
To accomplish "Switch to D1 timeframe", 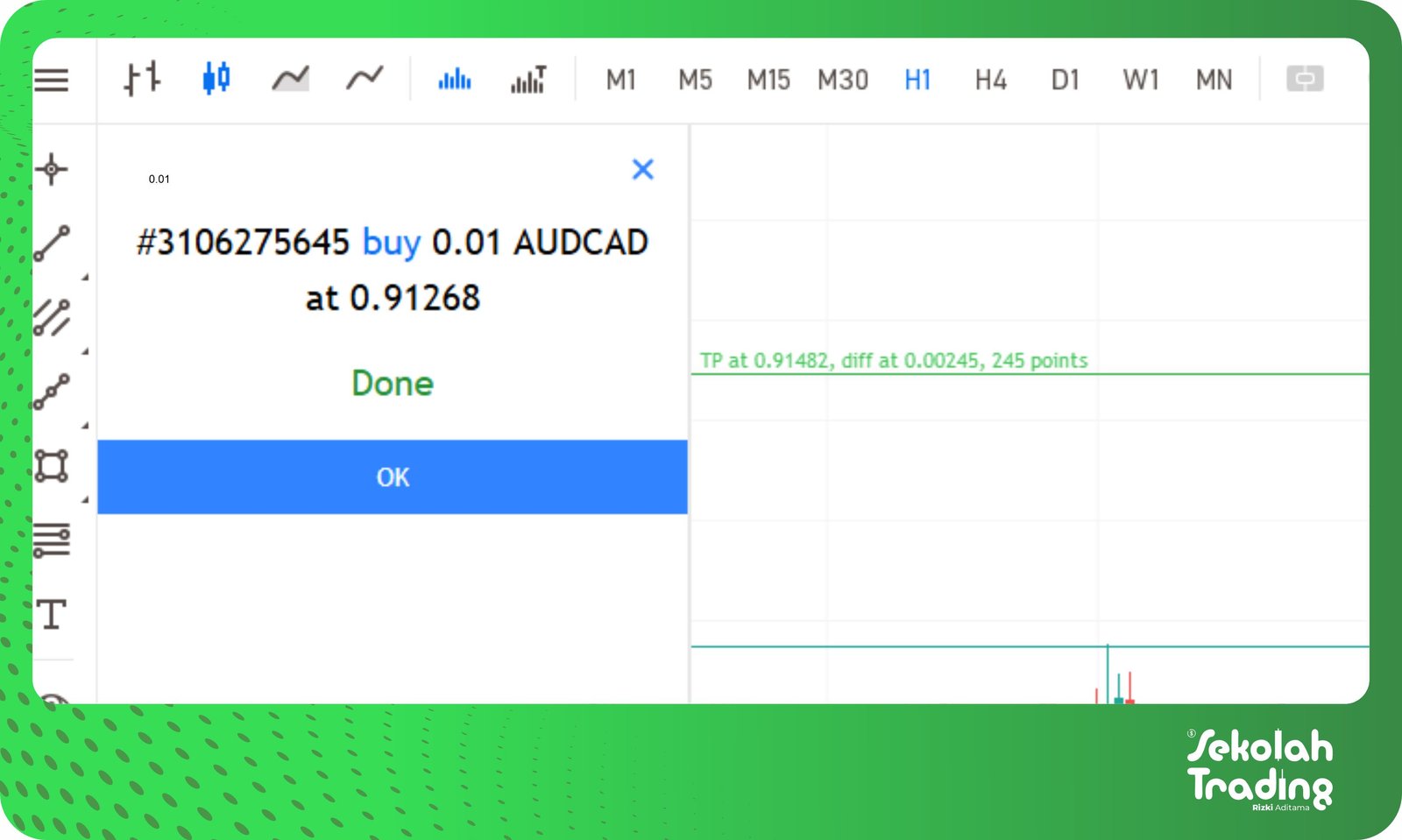I will pos(1065,81).
